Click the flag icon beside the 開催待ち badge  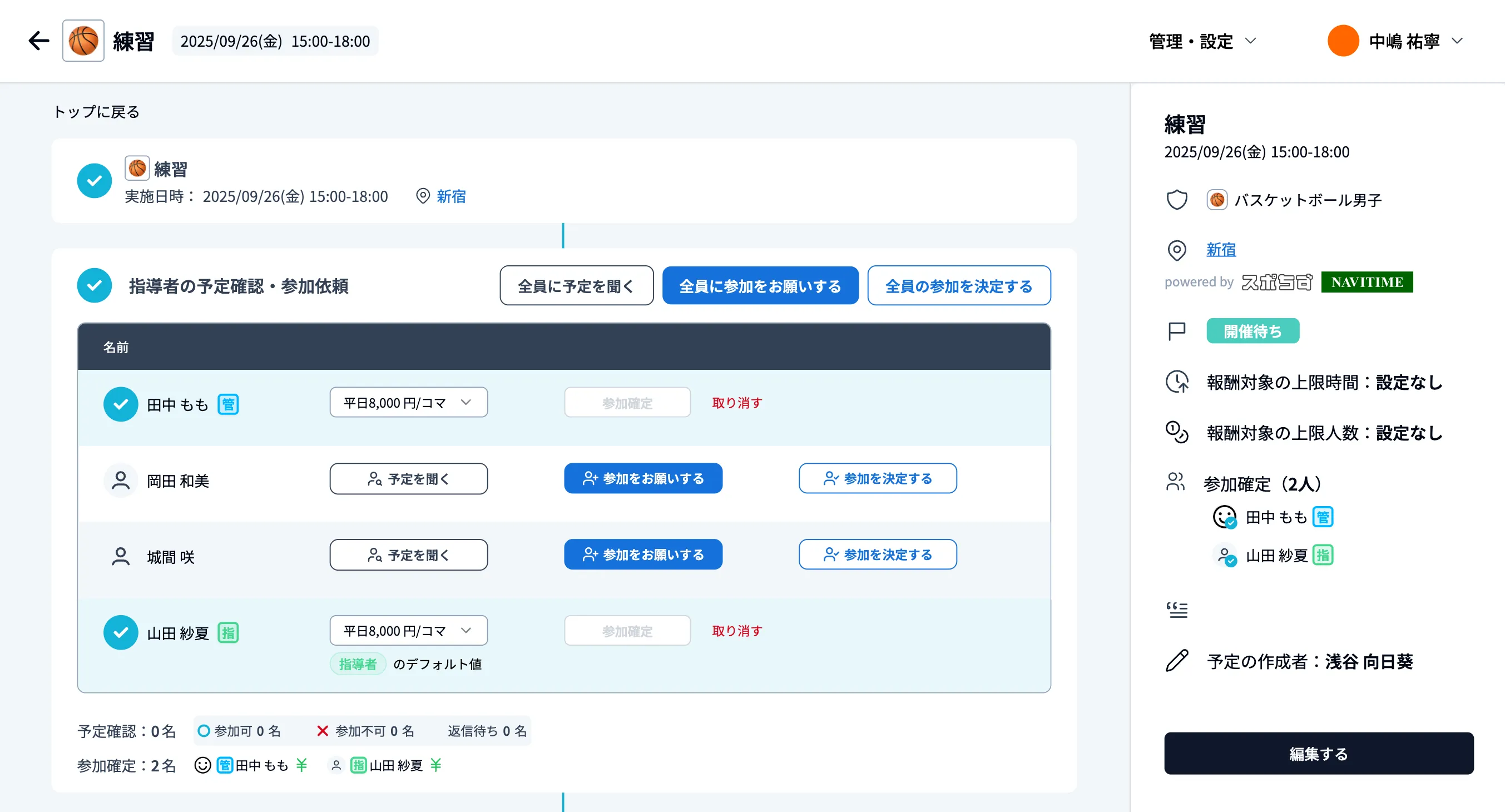pos(1177,331)
